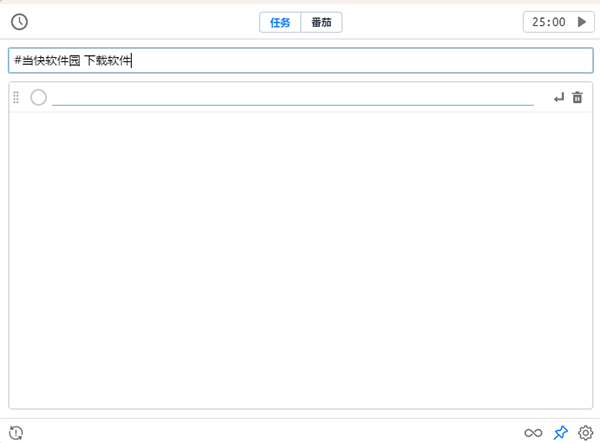Open settings with the gear icon
Viewport: 600px width, 443px height.
pos(585,432)
